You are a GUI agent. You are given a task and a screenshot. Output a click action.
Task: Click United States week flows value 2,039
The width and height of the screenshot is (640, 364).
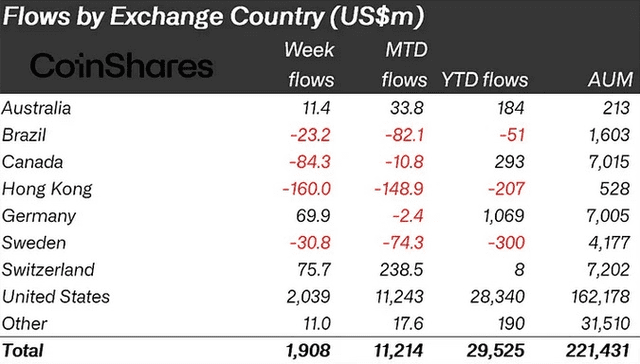[308, 297]
